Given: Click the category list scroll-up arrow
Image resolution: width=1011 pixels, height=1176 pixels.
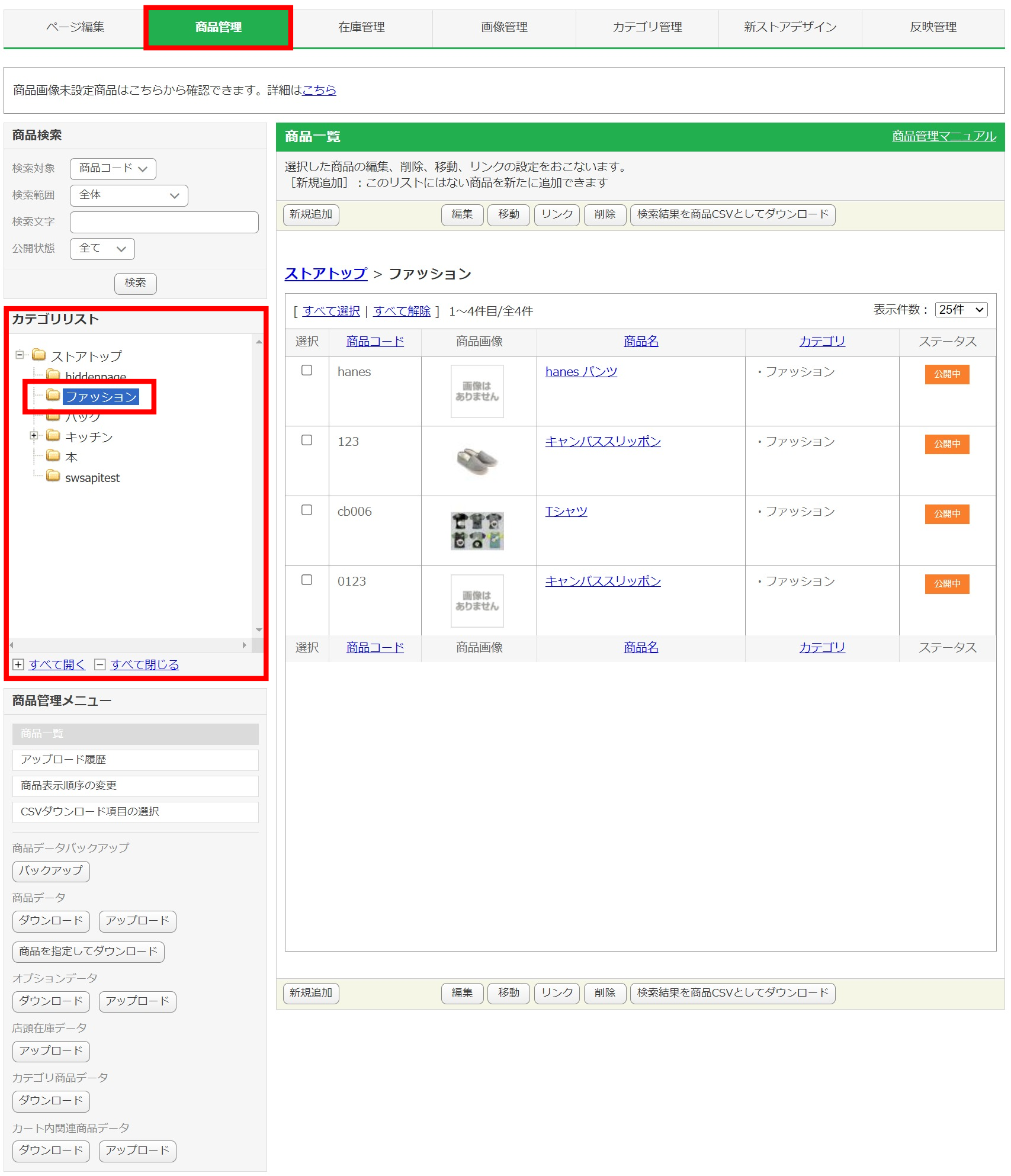Looking at the screenshot, I should click(x=259, y=342).
